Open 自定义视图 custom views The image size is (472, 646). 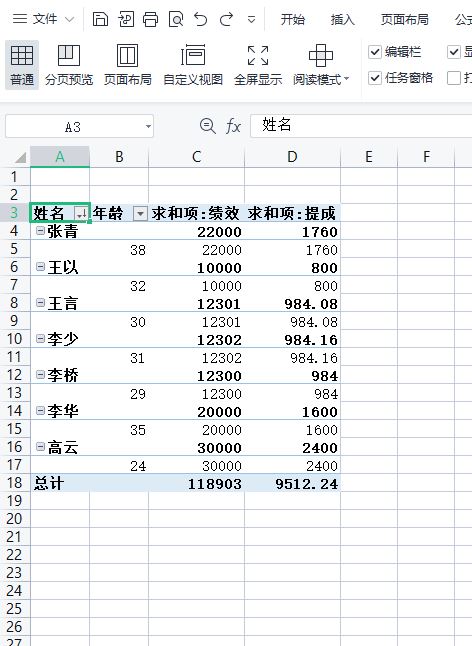[x=193, y=65]
